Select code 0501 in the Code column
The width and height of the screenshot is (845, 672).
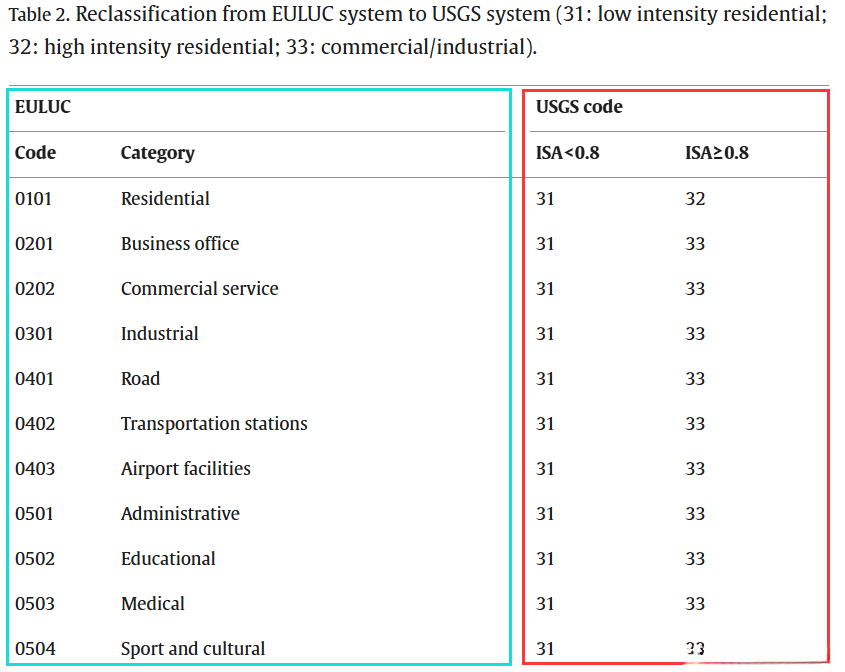point(34,514)
